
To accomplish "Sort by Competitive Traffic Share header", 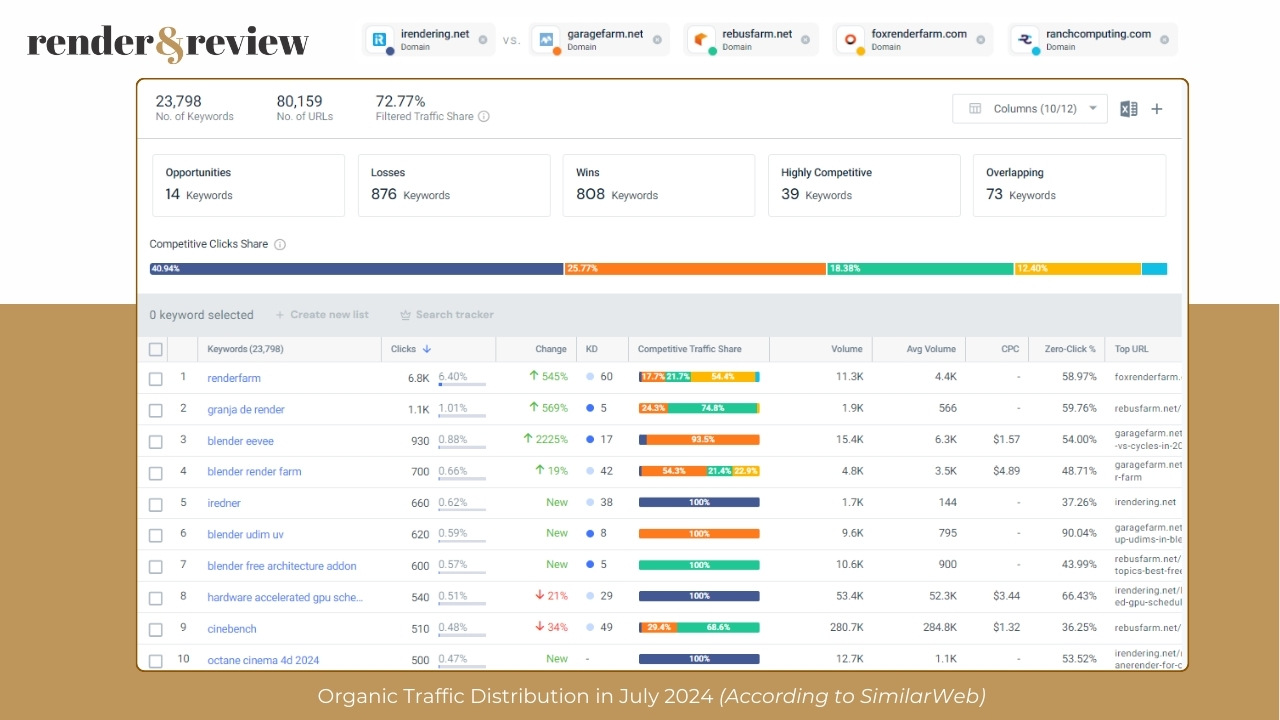I will (690, 349).
